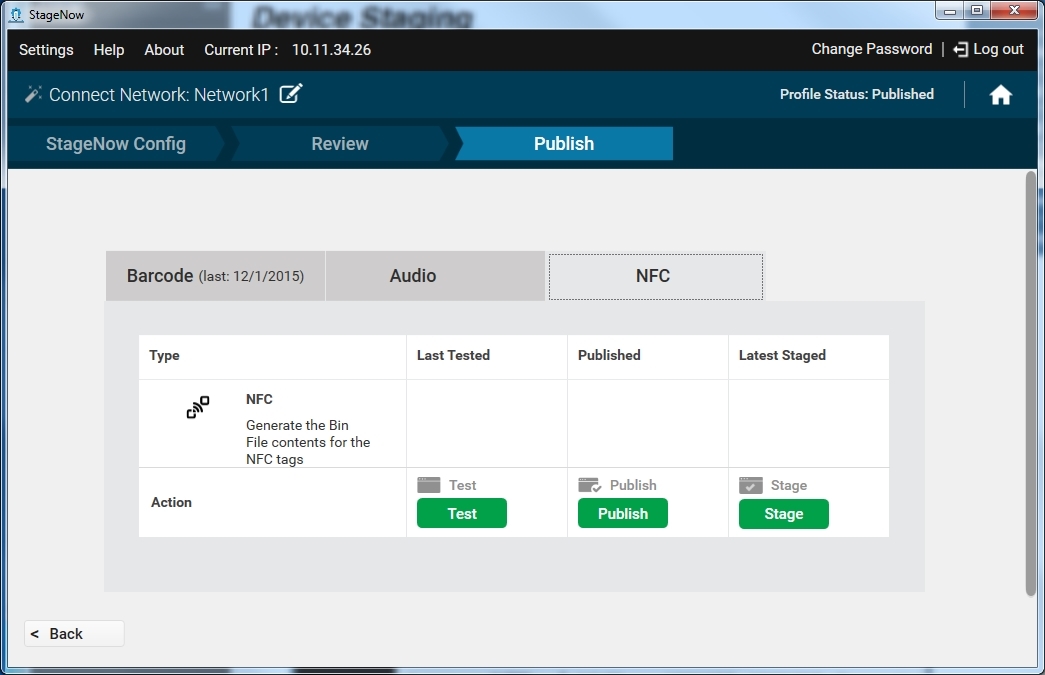The image size is (1045, 675).
Task: Go to the StageNow Config step
Action: [116, 144]
